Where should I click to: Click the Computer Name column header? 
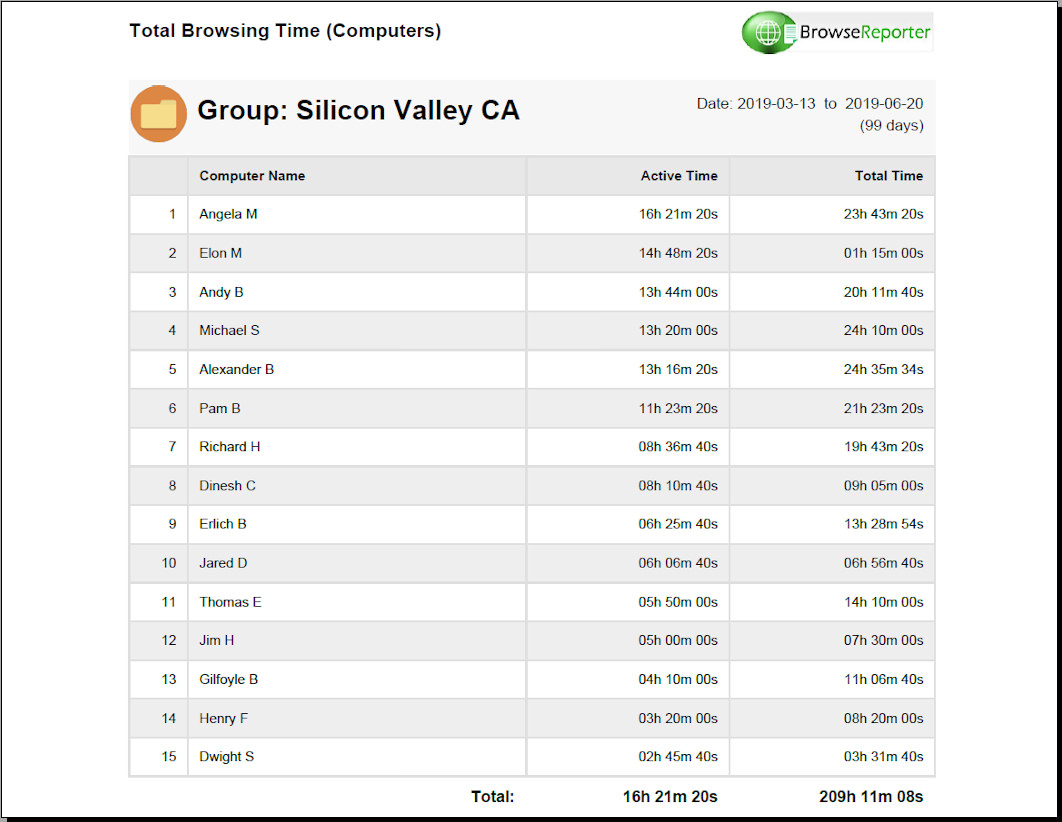(x=252, y=176)
